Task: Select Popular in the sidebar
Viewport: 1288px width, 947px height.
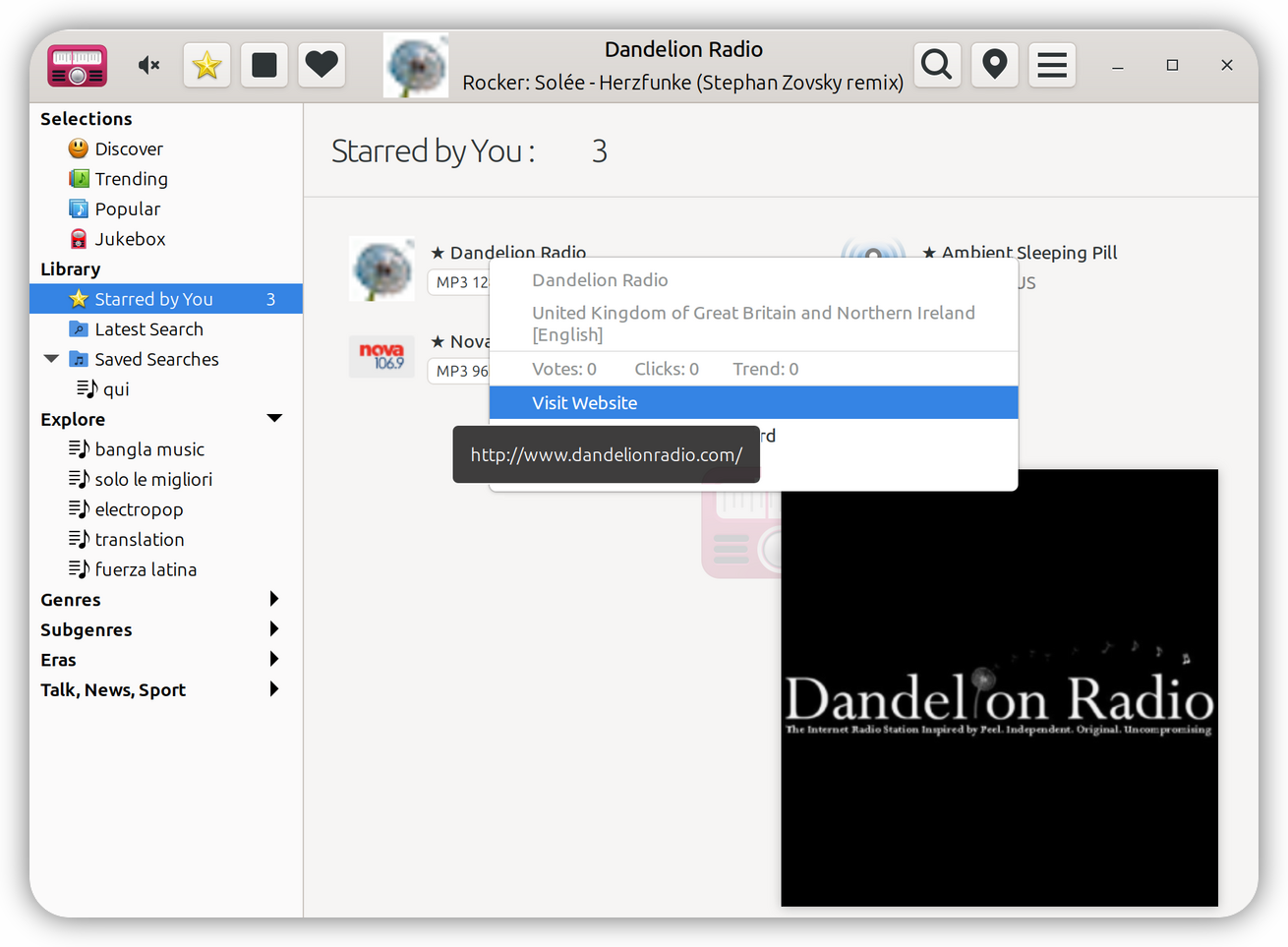Action: (128, 208)
